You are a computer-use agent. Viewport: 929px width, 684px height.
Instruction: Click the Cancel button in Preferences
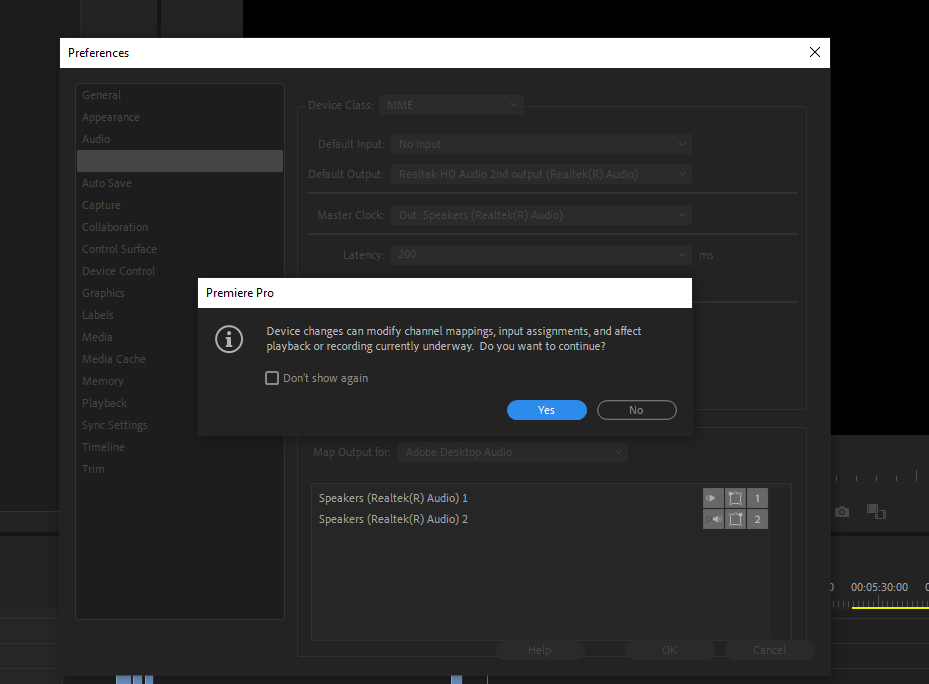[x=770, y=650]
